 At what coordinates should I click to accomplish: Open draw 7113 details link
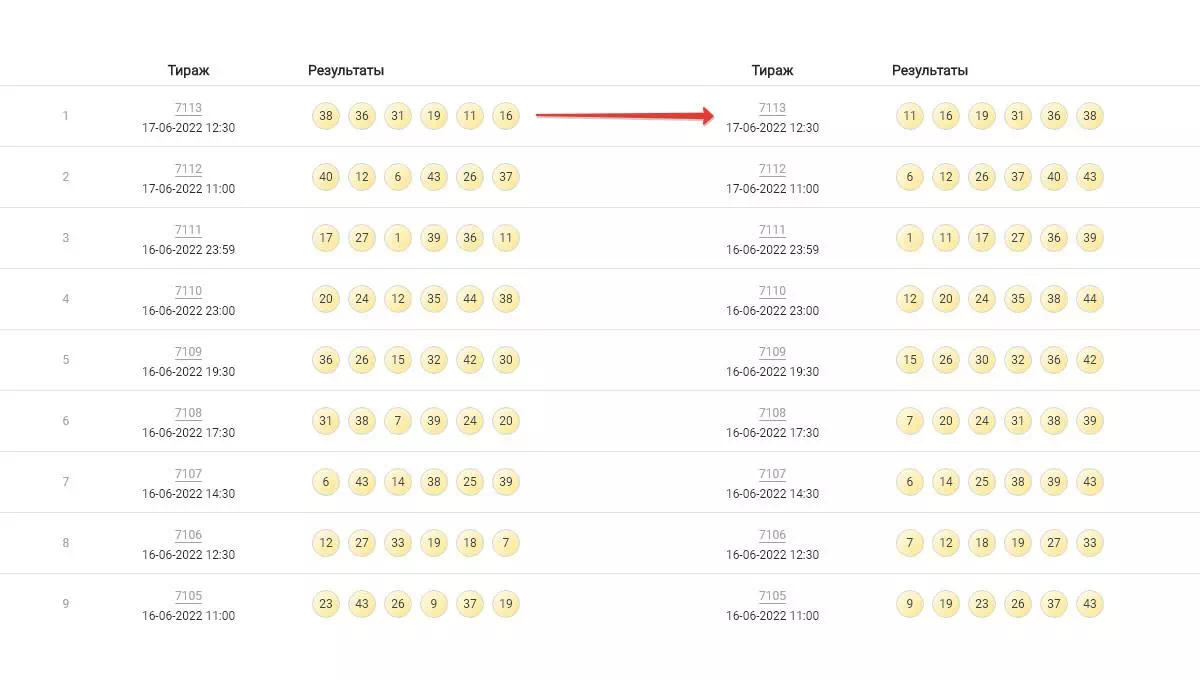click(188, 108)
